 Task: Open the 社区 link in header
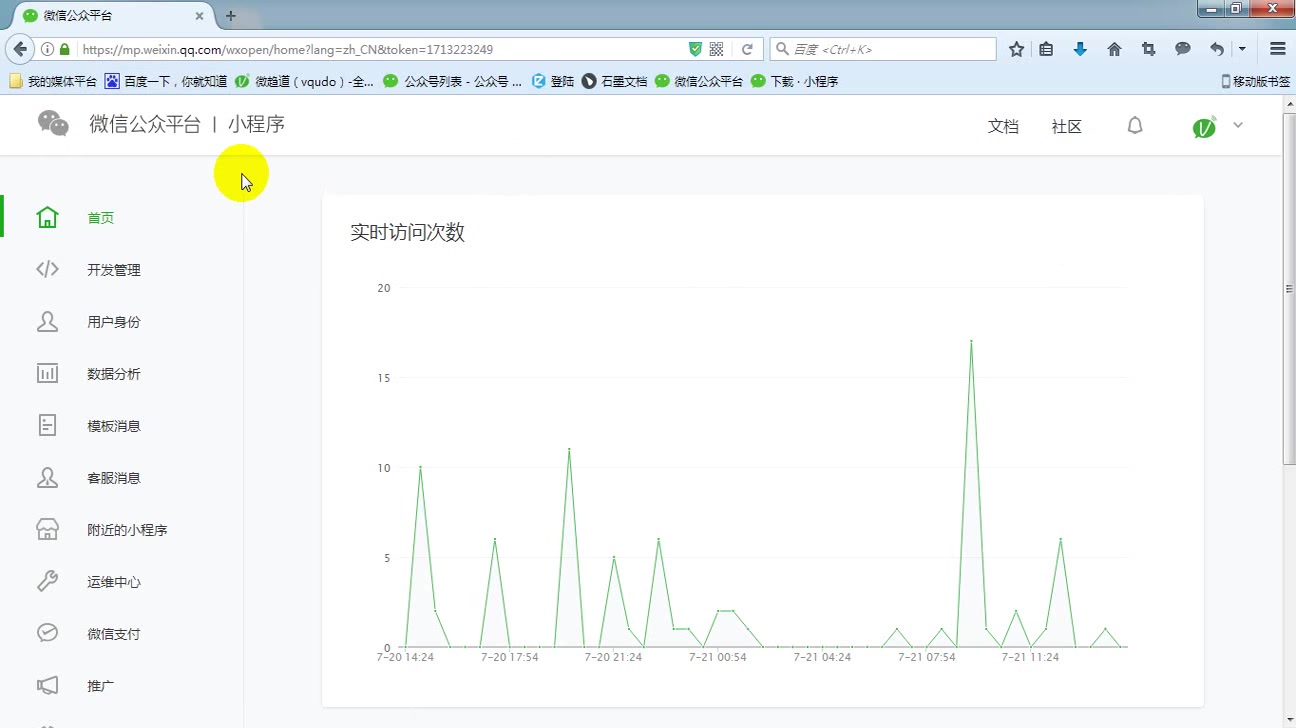click(1067, 126)
